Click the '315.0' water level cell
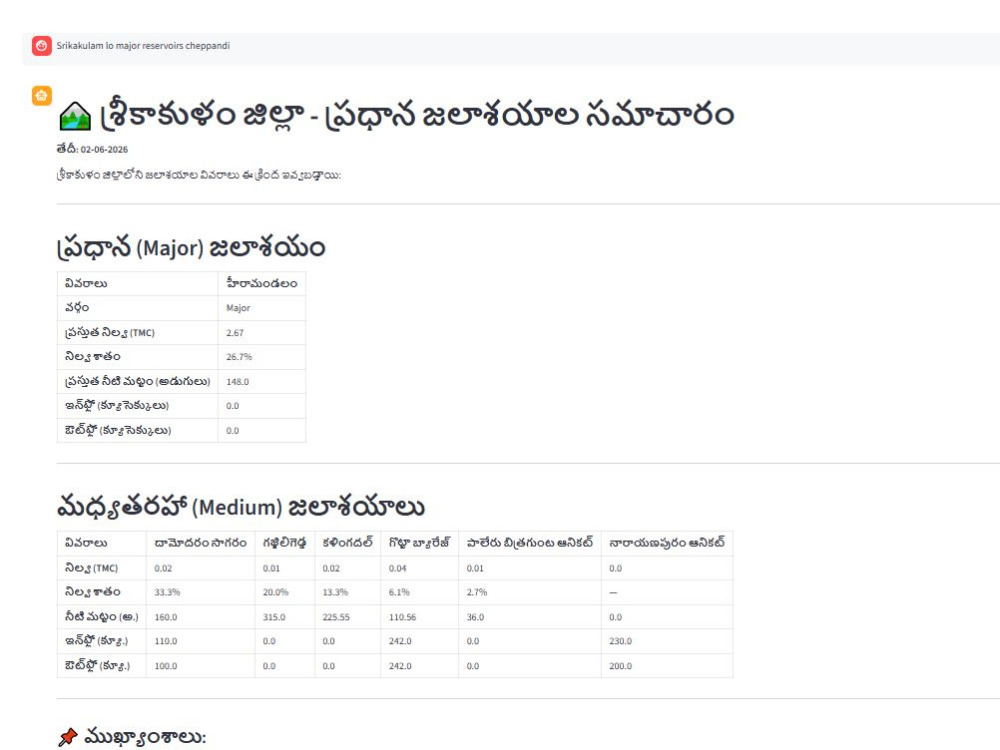Viewport: 1000px width, 750px height. point(274,617)
